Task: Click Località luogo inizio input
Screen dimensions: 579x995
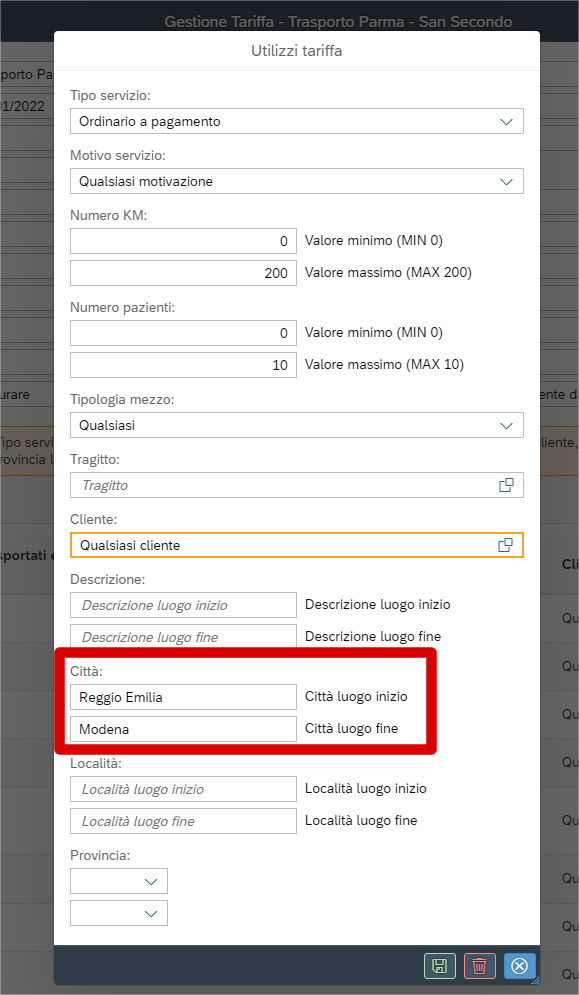Action: point(183,789)
